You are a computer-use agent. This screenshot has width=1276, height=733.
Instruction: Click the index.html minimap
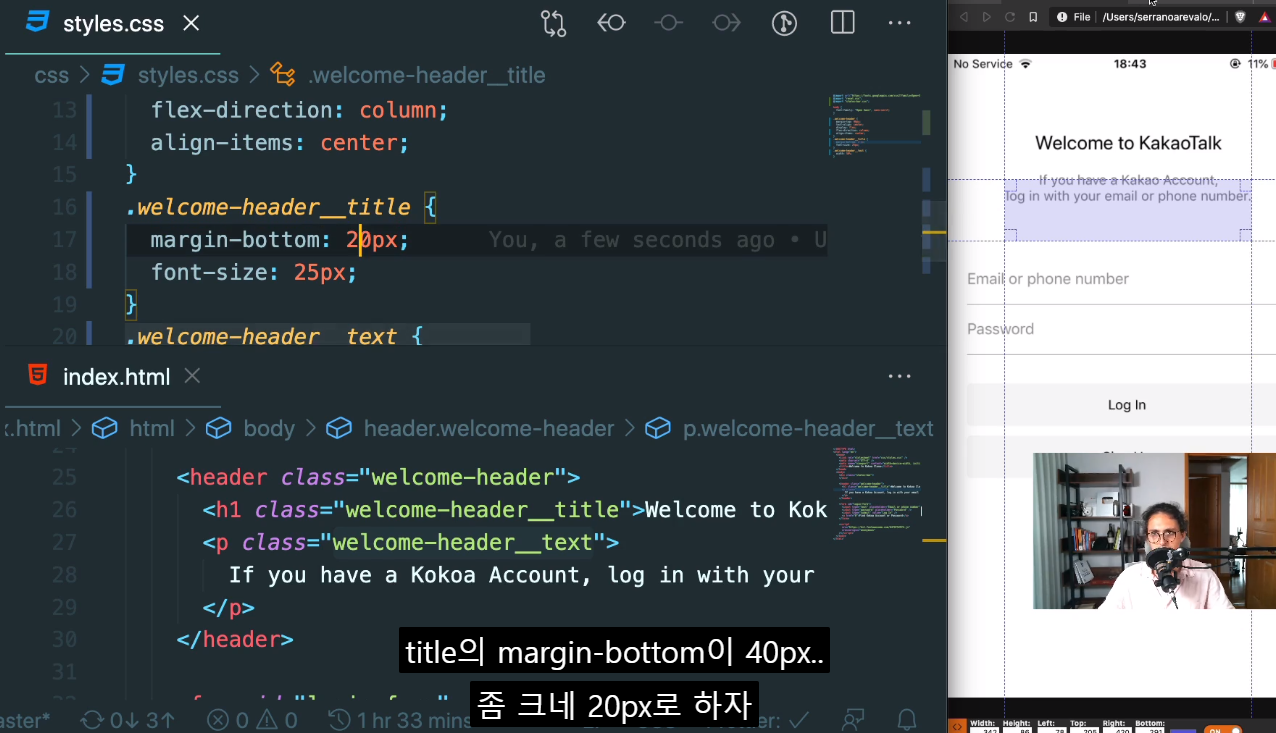(877, 494)
